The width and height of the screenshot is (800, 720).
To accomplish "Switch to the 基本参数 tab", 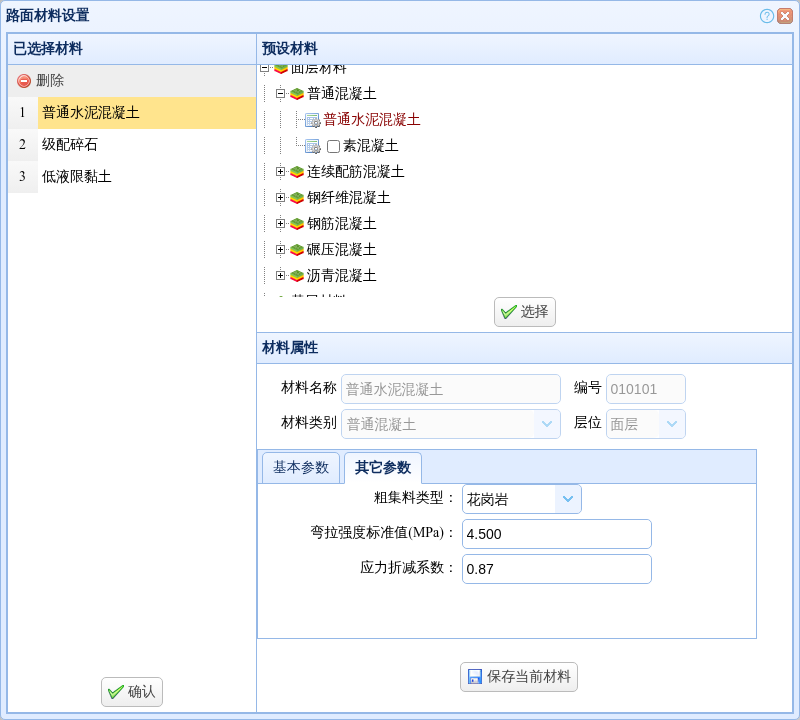I will [x=301, y=467].
